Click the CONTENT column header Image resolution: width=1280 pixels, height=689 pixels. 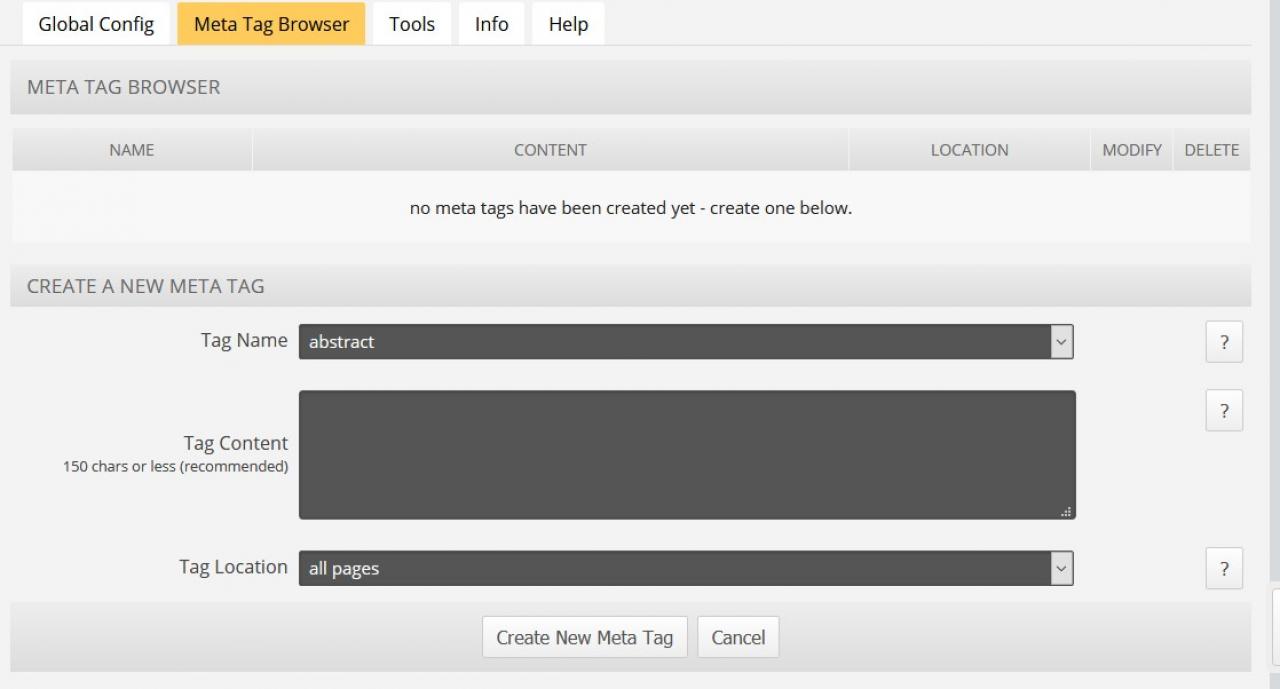coord(550,150)
